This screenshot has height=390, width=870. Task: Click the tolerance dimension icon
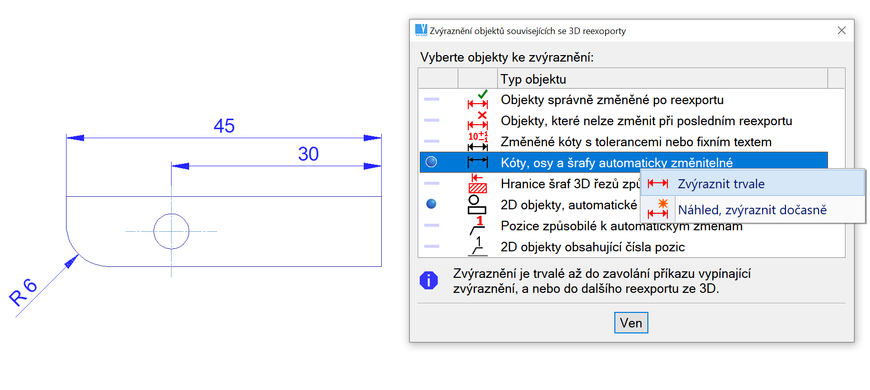[477, 141]
